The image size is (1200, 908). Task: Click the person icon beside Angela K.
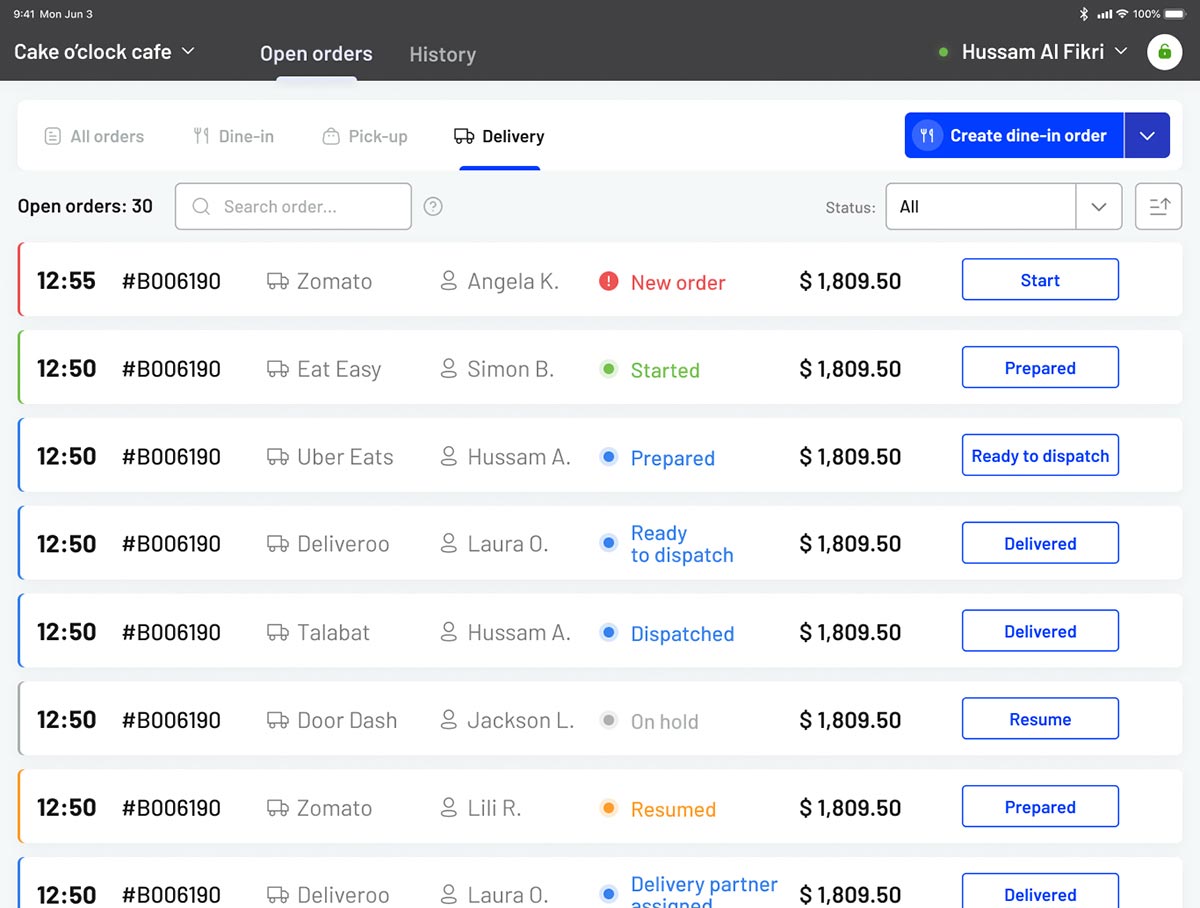449,281
